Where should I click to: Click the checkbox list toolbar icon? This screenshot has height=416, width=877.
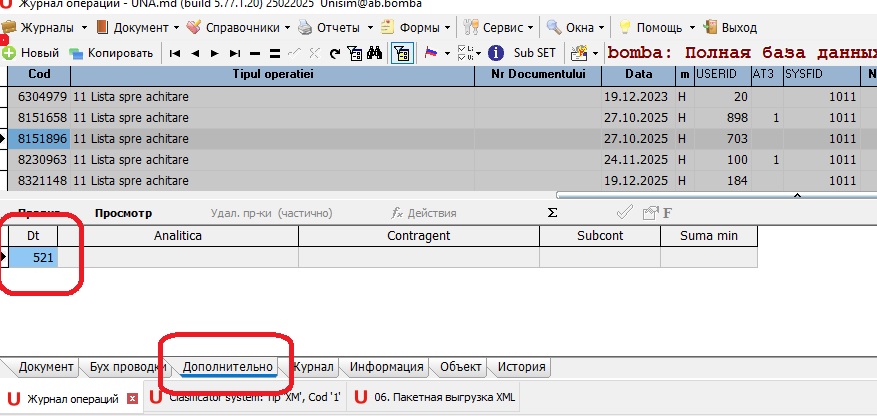click(465, 53)
